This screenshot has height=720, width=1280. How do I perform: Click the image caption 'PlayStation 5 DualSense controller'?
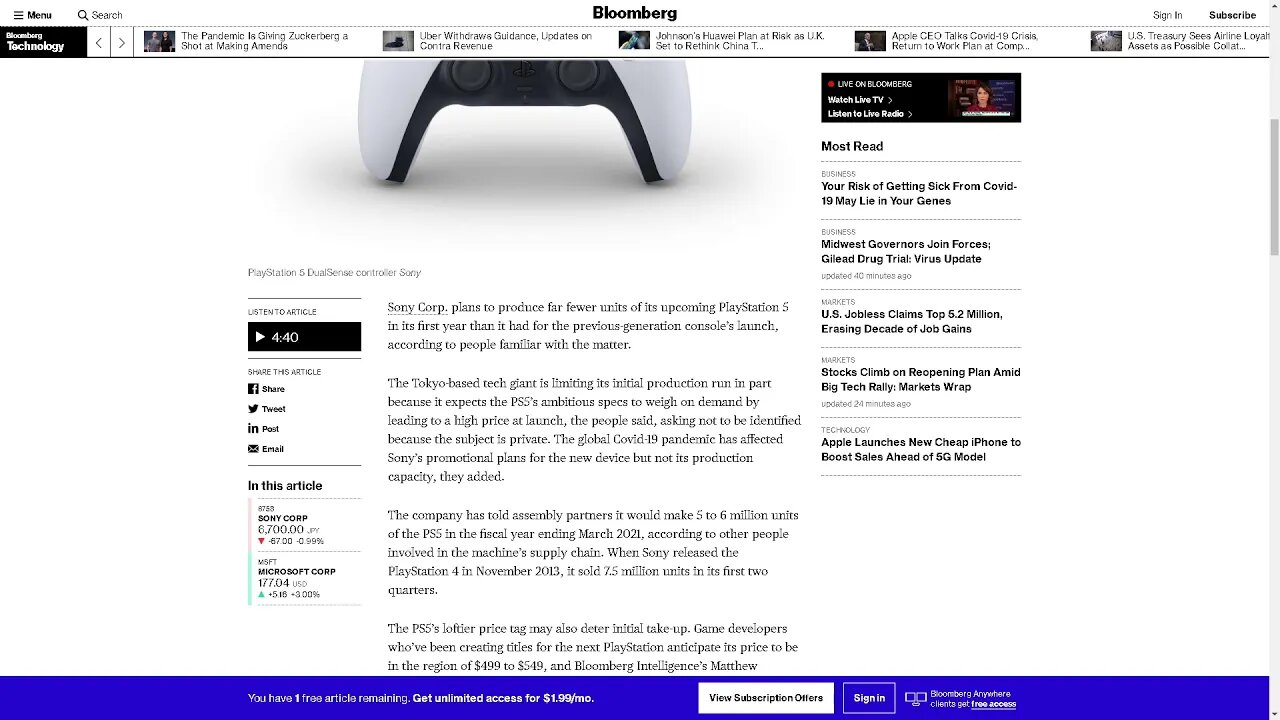(x=322, y=273)
